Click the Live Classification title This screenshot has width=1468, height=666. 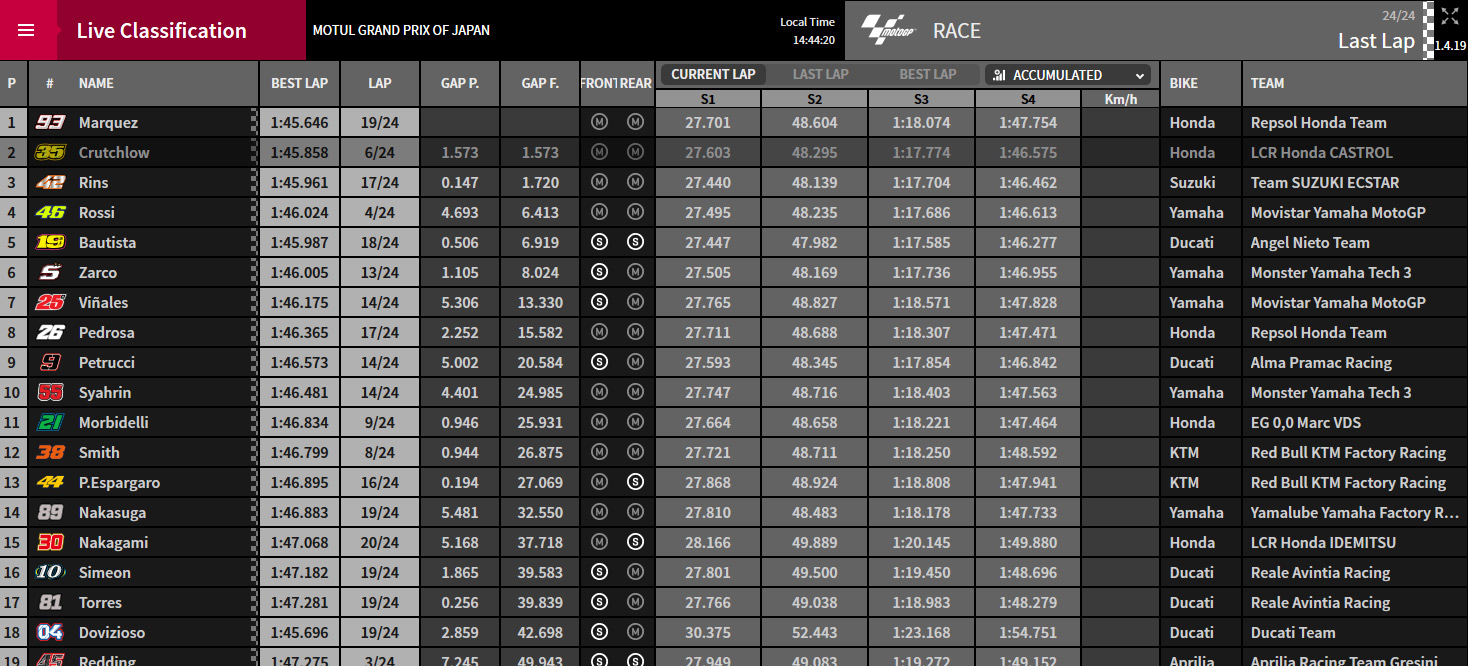(161, 30)
